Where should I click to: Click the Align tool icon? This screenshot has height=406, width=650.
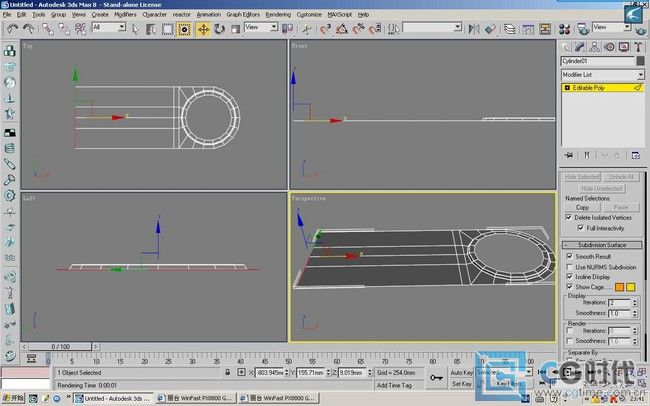tap(490, 29)
